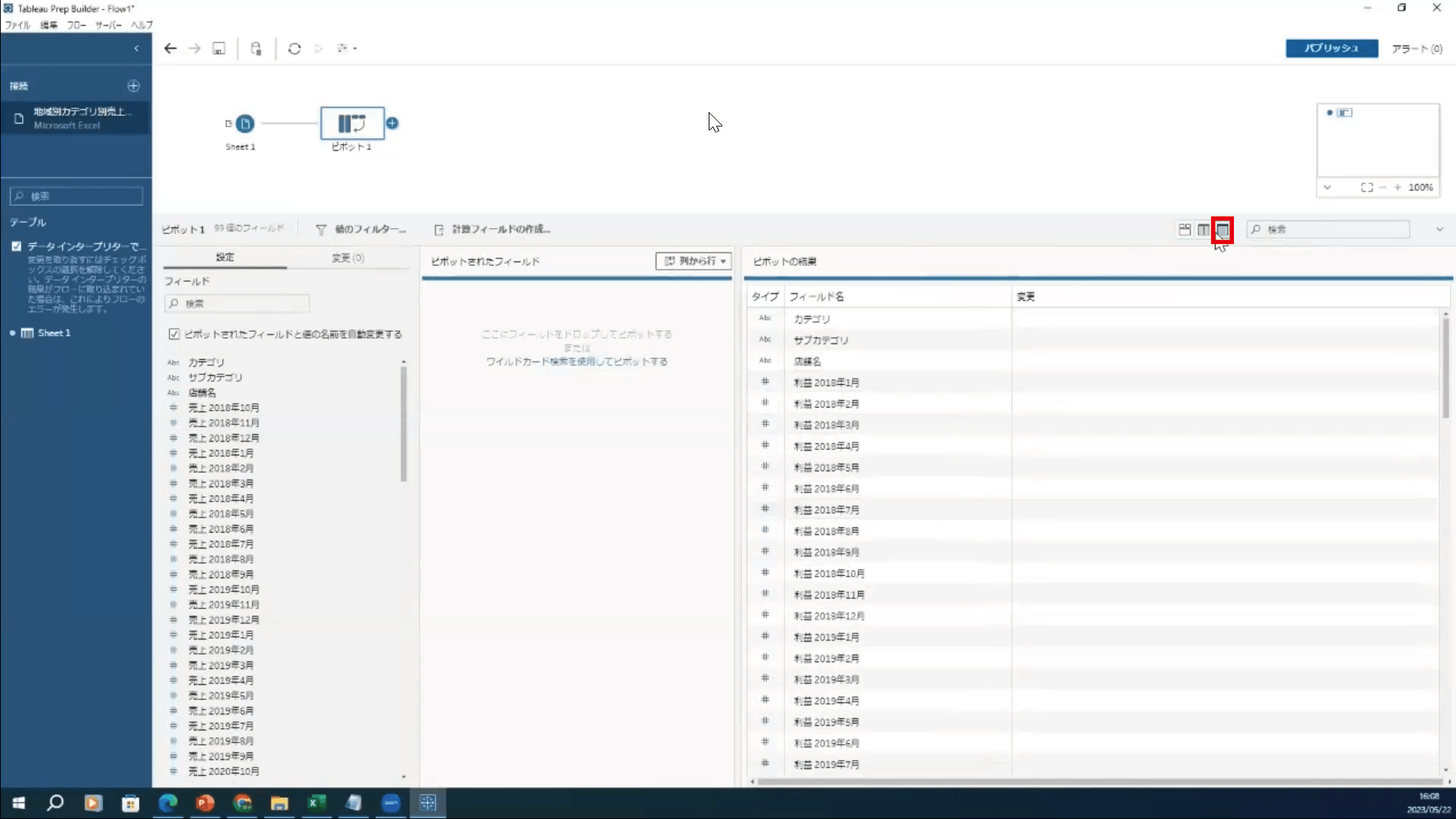This screenshot has width=1456, height=819.
Task: Select 売上 2020年10月 field
Action: point(224,771)
